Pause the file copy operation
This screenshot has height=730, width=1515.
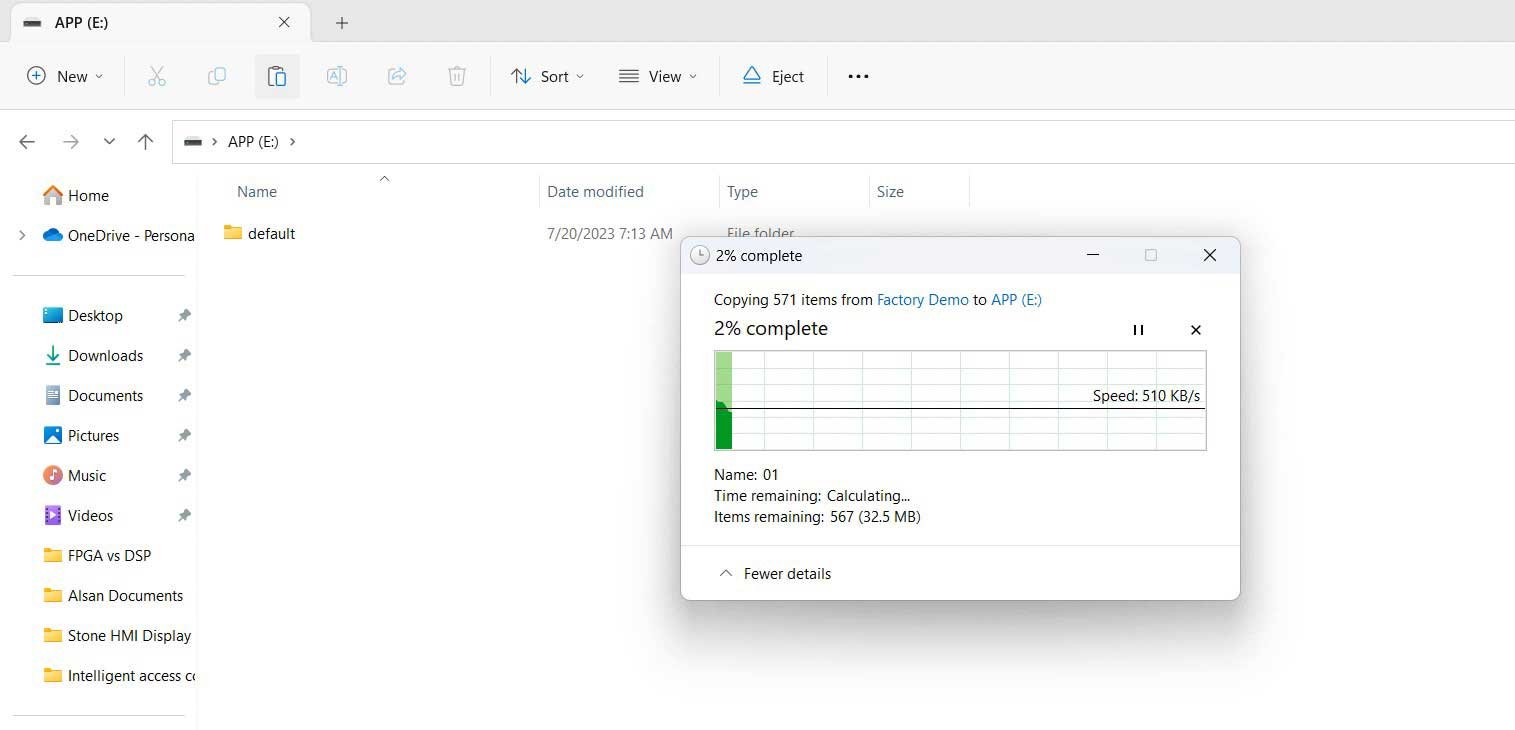point(1138,330)
